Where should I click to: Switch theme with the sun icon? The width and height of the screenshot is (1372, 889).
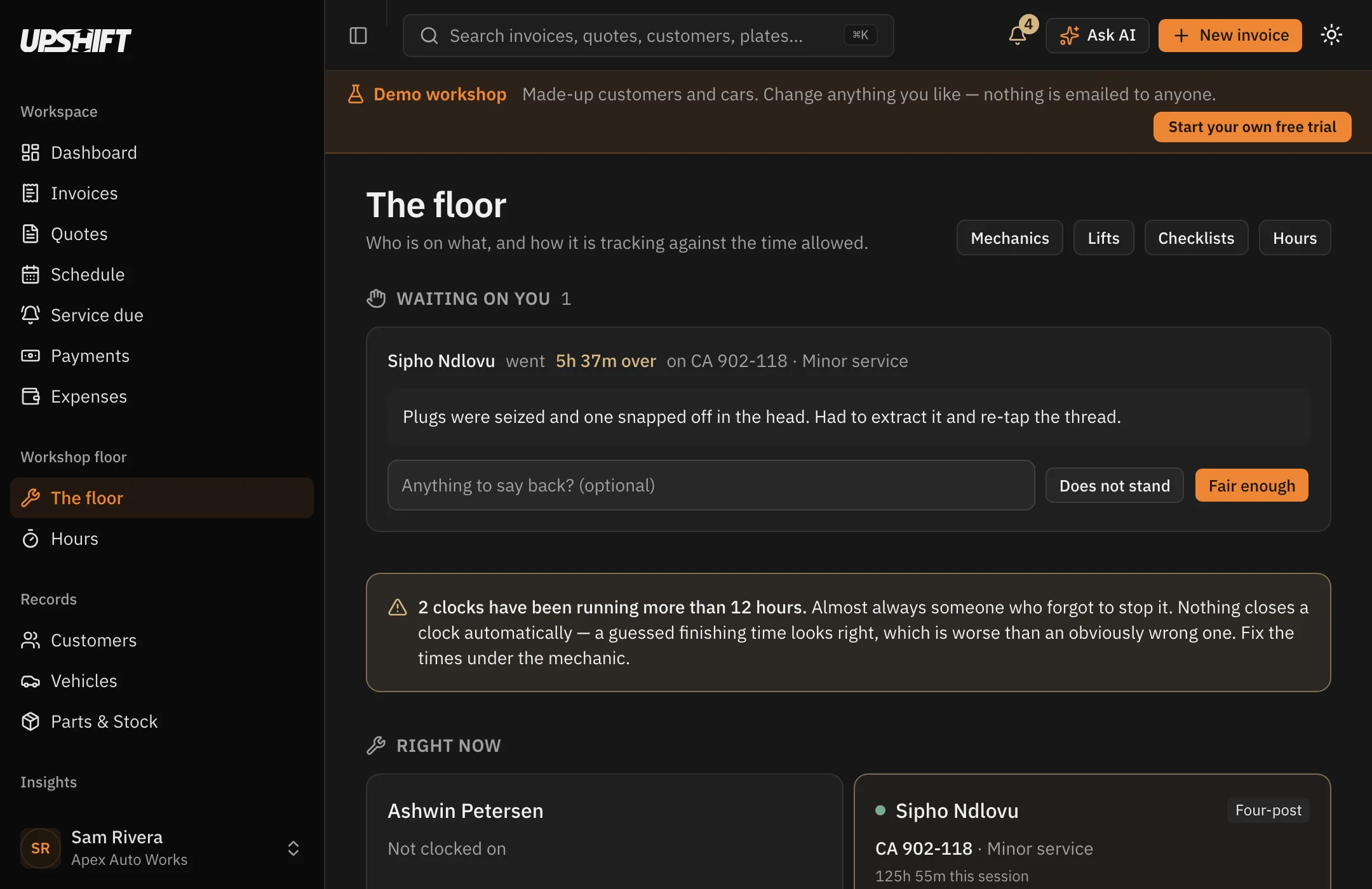1331,35
